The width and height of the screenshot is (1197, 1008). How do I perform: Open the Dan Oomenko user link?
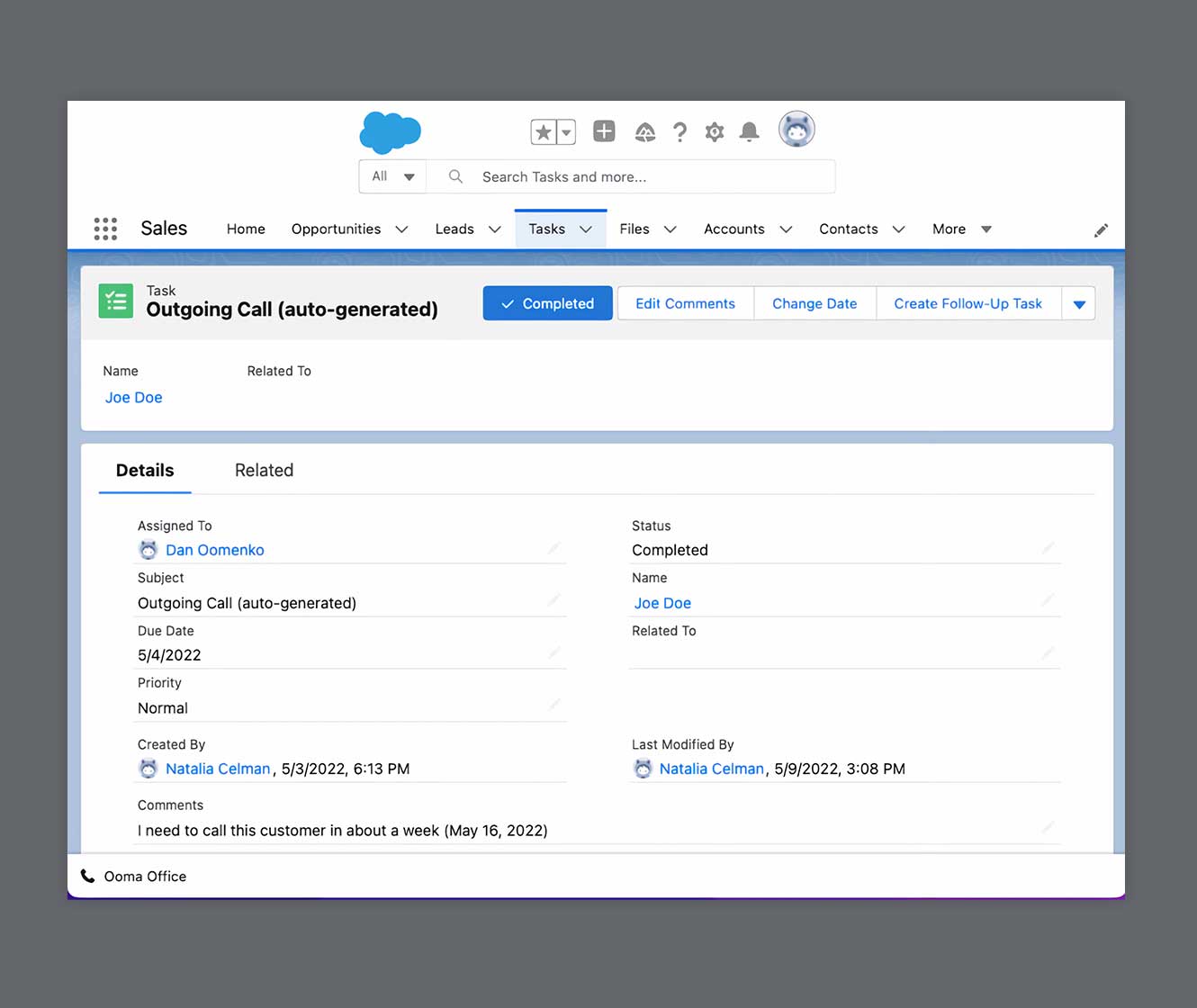214,550
